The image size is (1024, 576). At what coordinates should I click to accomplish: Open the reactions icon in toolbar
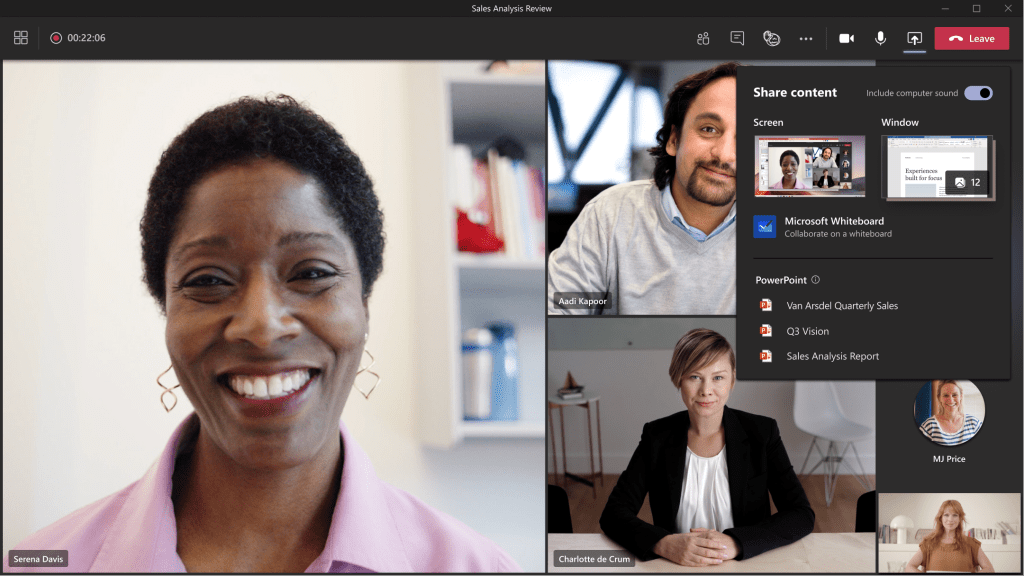[771, 38]
